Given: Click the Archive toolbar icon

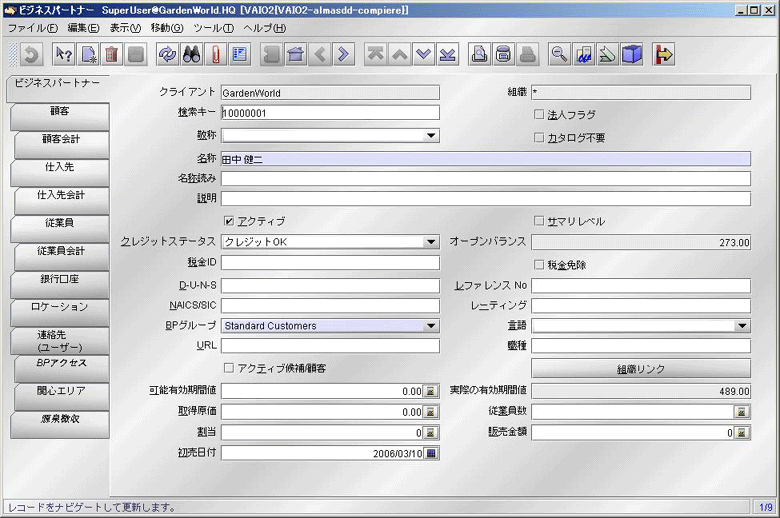Looking at the screenshot, I should (x=503, y=54).
